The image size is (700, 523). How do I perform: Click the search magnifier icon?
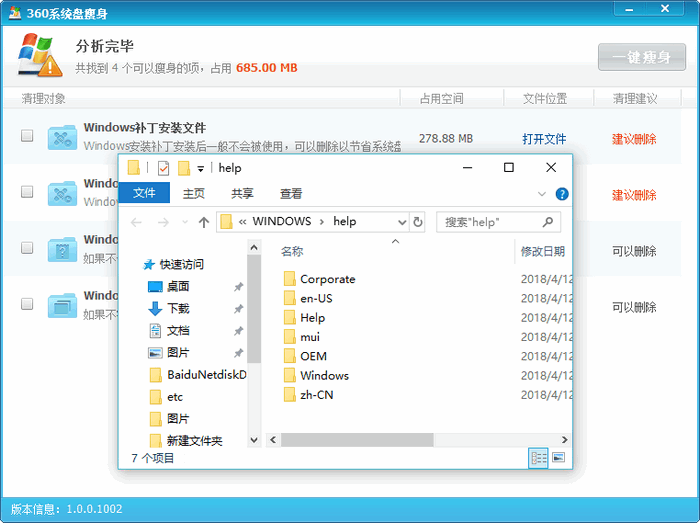[x=548, y=222]
